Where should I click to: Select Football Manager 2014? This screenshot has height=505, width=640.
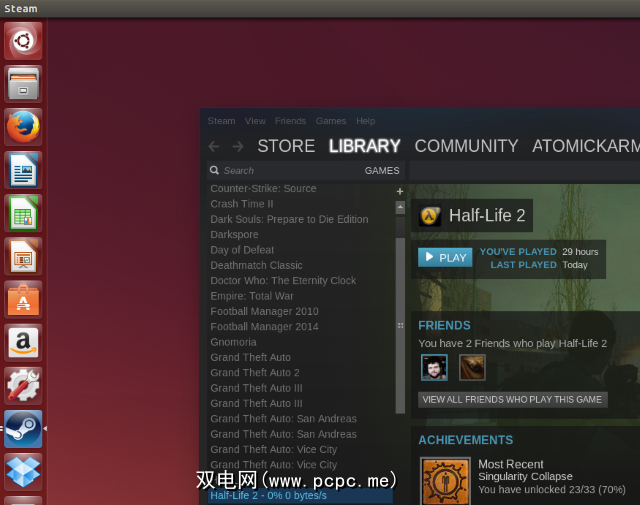[264, 327]
